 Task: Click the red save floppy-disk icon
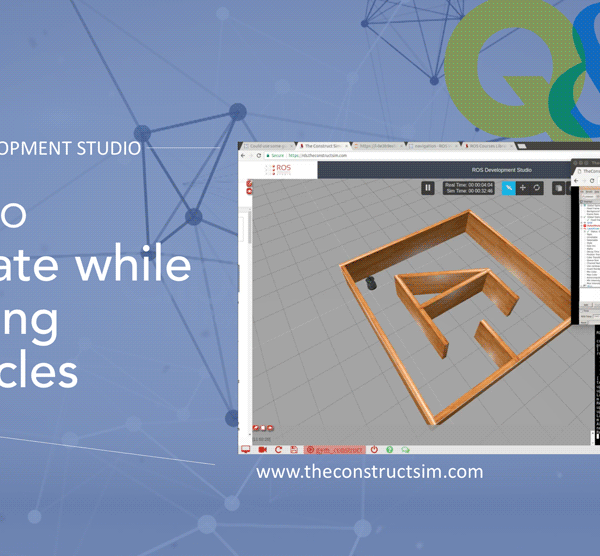[x=294, y=450]
